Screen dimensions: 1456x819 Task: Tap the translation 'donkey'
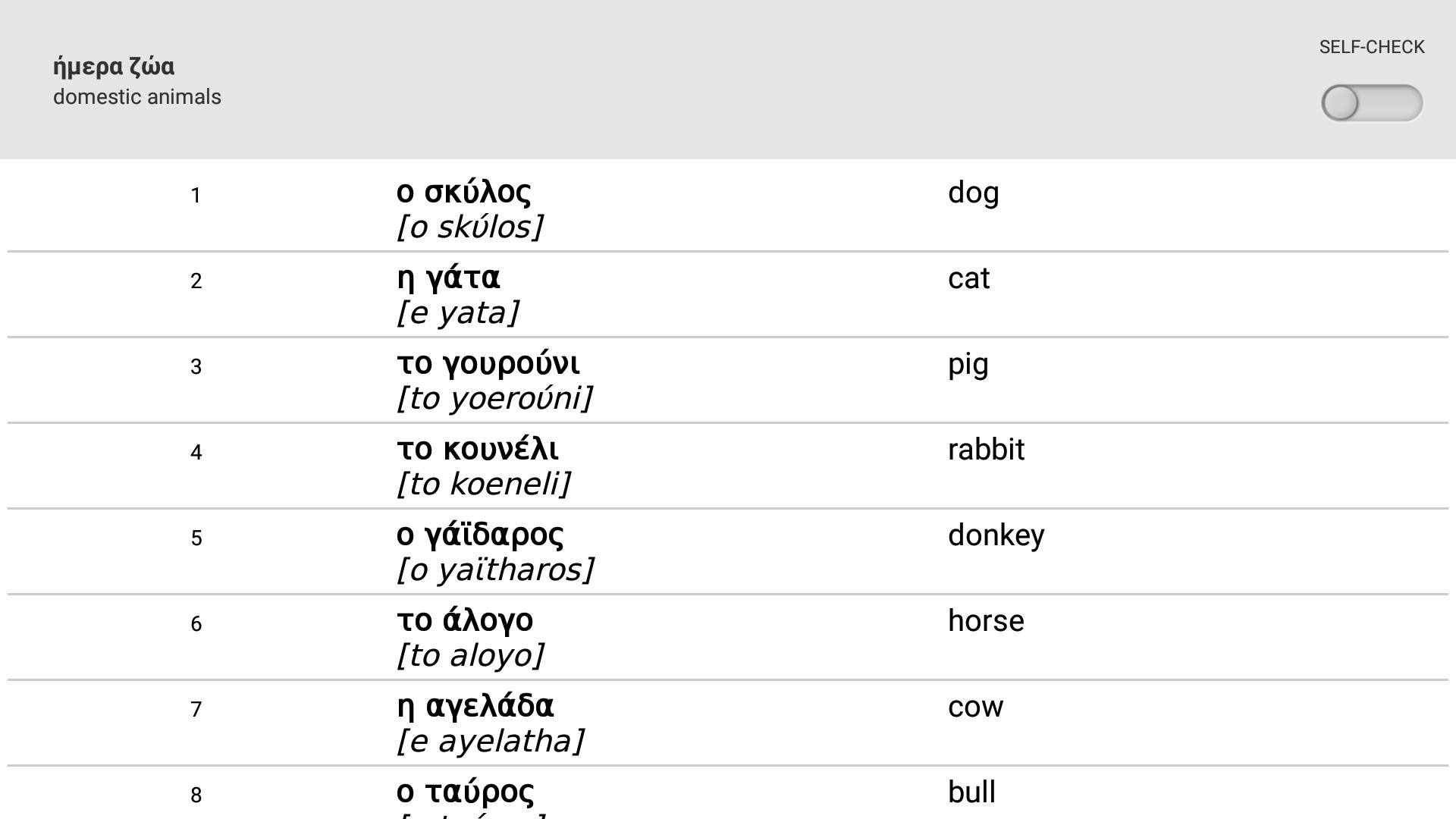(996, 536)
